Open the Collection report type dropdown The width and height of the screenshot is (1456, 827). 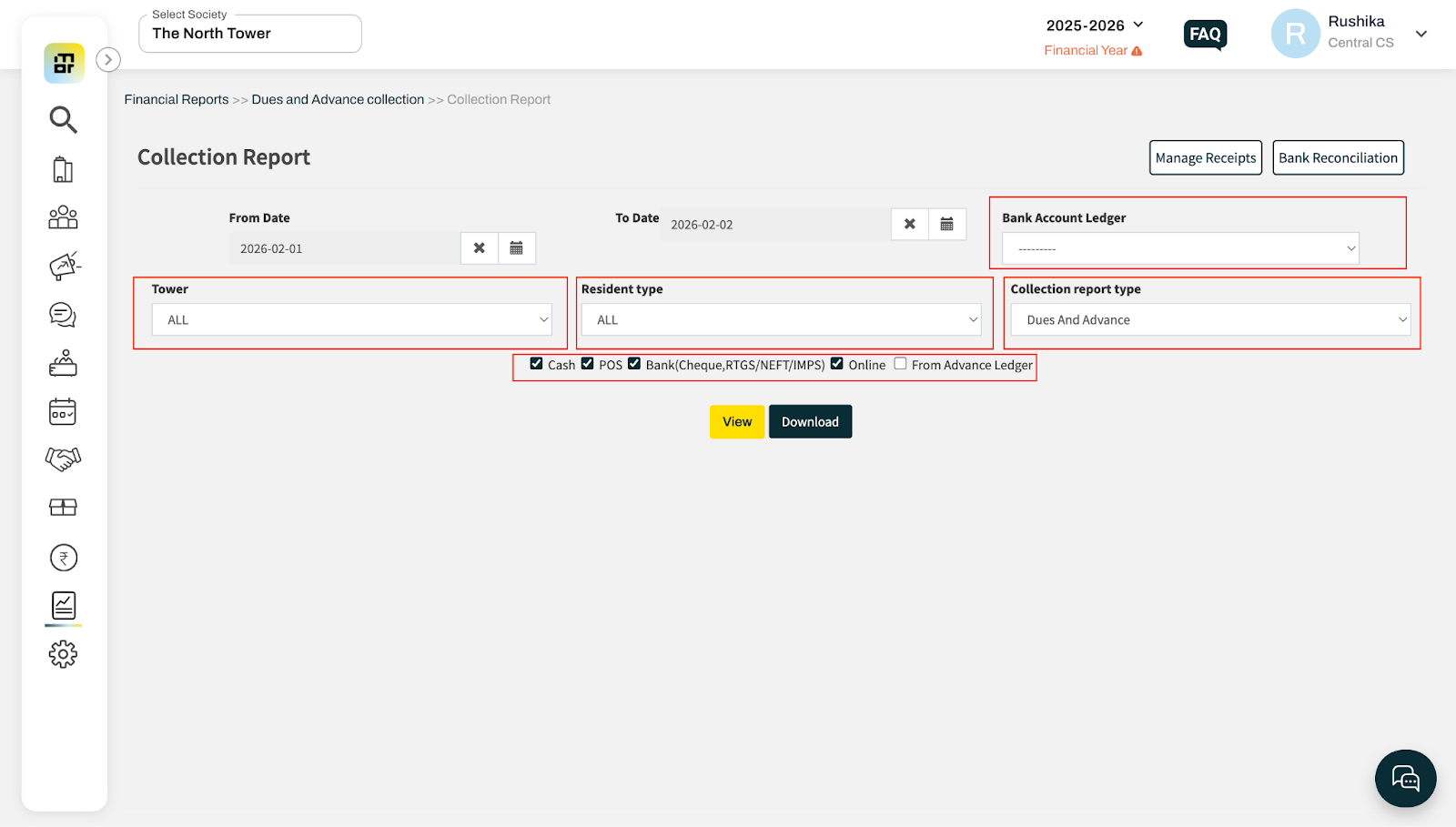(x=1209, y=320)
